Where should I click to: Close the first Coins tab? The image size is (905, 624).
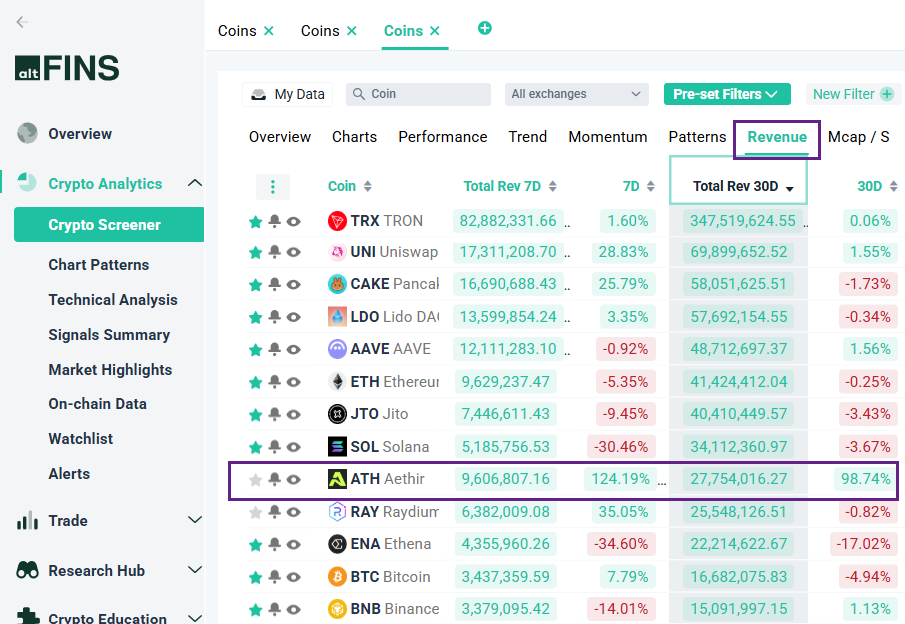(269, 31)
